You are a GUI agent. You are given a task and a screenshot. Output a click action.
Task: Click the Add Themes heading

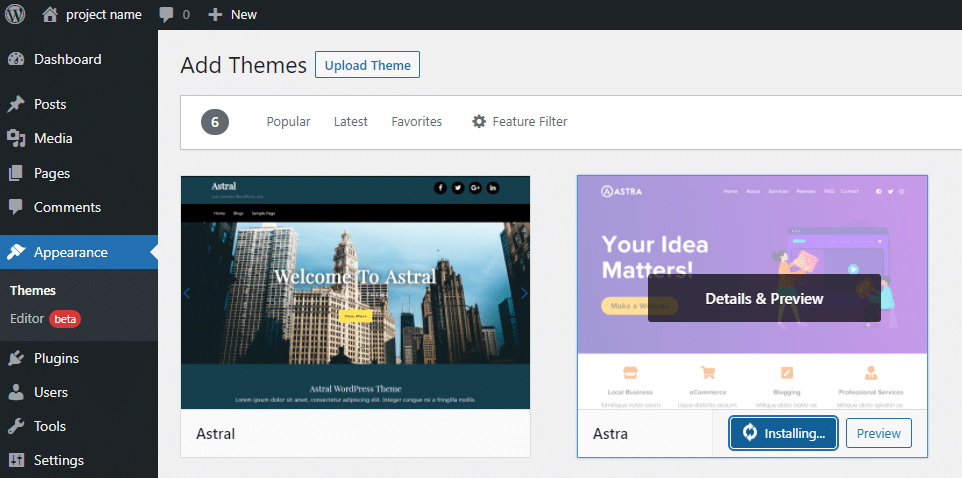tap(244, 65)
